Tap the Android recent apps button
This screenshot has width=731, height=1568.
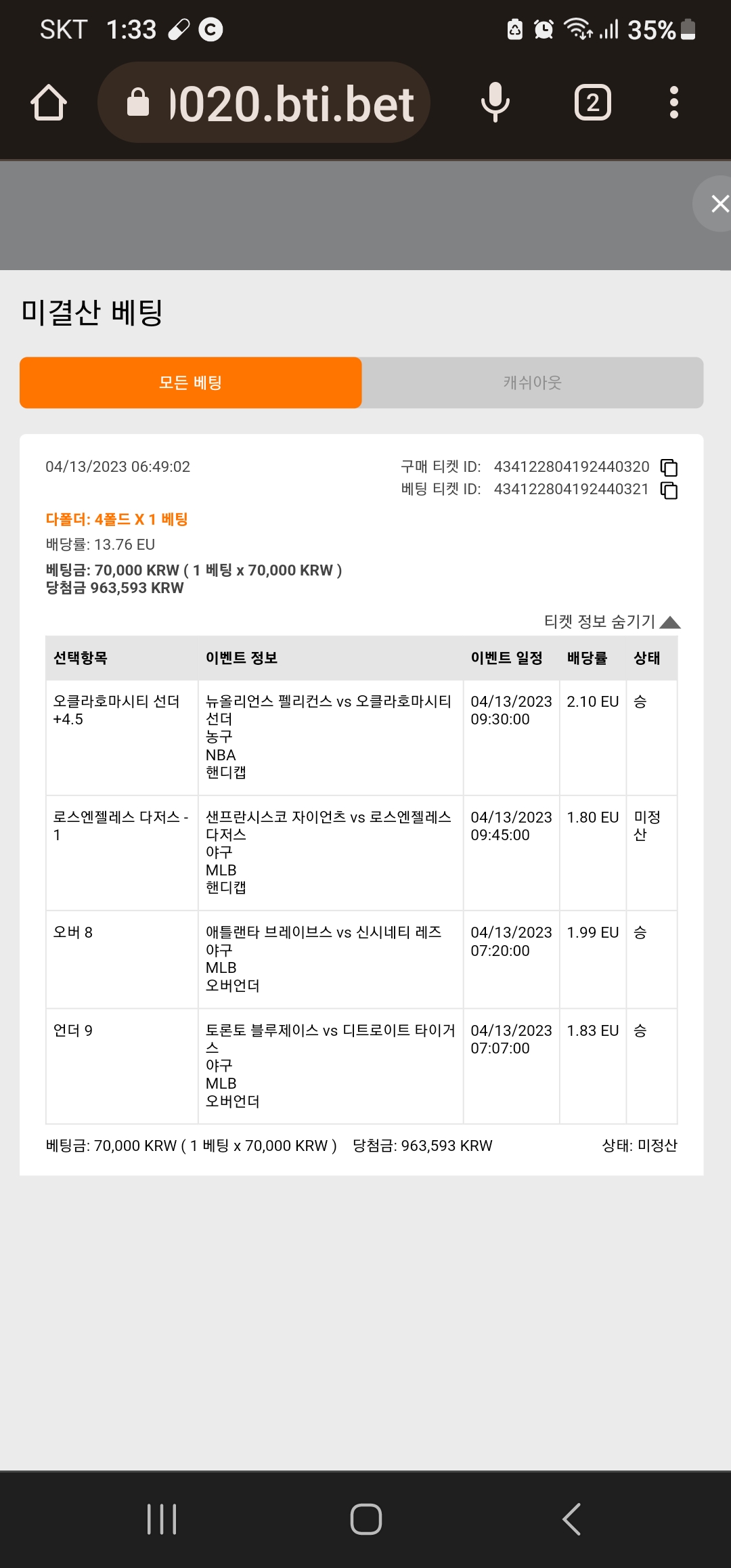pos(162,1519)
